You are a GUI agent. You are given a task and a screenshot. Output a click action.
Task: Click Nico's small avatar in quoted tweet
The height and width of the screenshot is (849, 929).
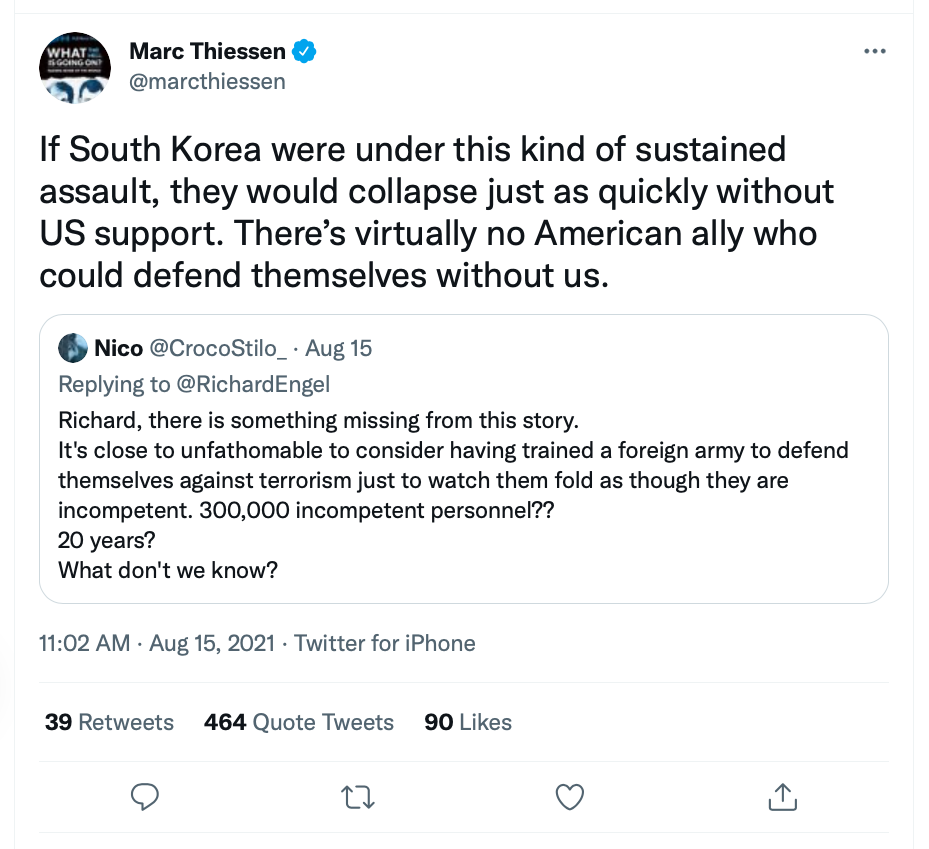pyautogui.click(x=73, y=348)
